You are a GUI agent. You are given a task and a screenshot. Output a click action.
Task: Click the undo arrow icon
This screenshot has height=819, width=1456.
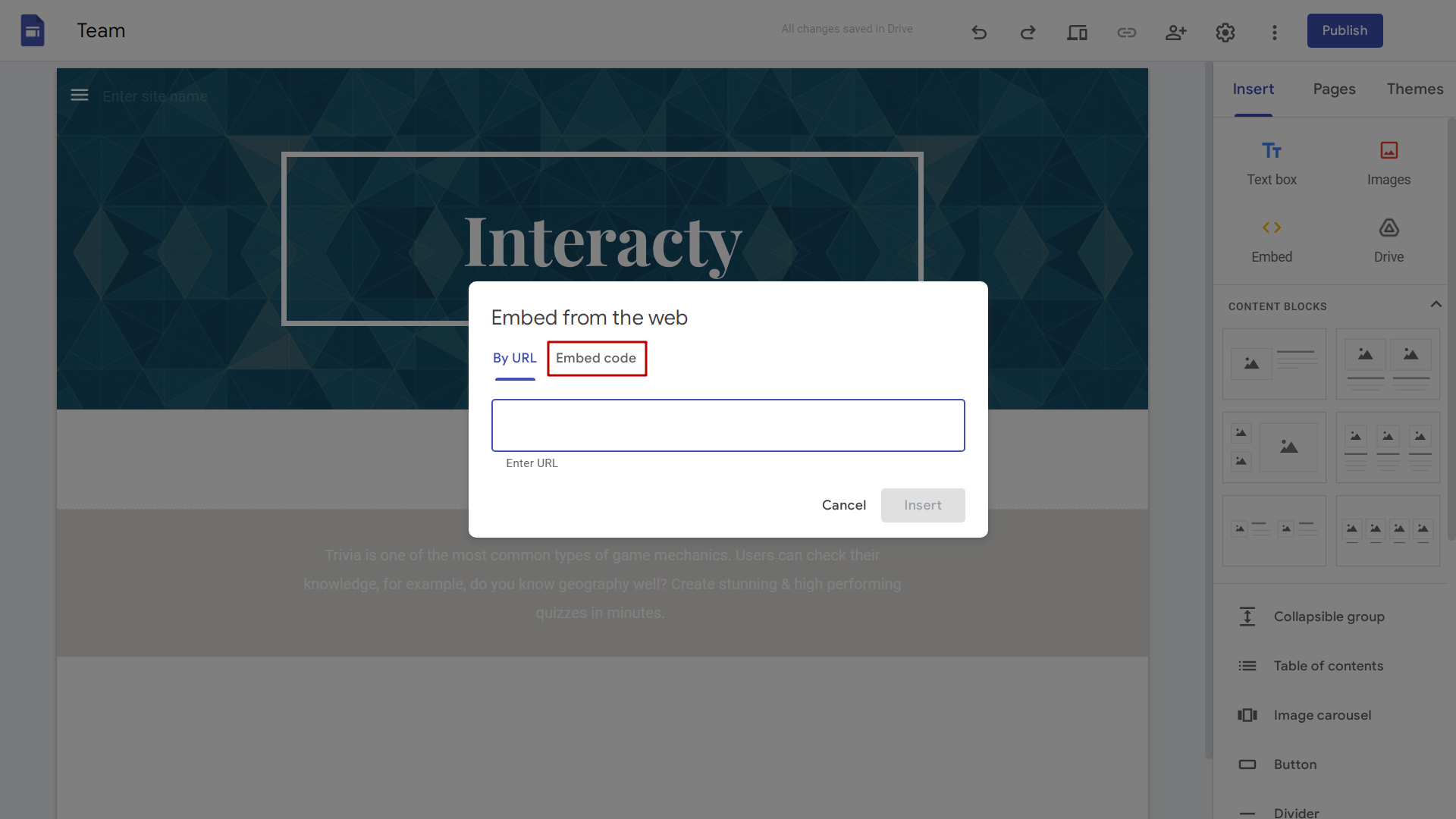click(978, 30)
